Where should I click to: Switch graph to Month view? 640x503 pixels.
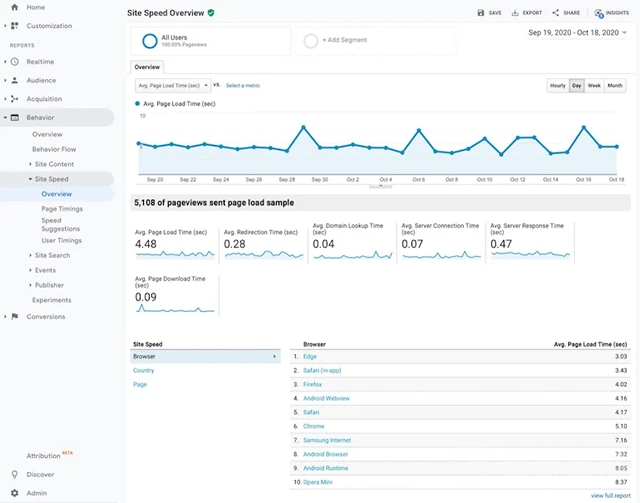tap(615, 86)
